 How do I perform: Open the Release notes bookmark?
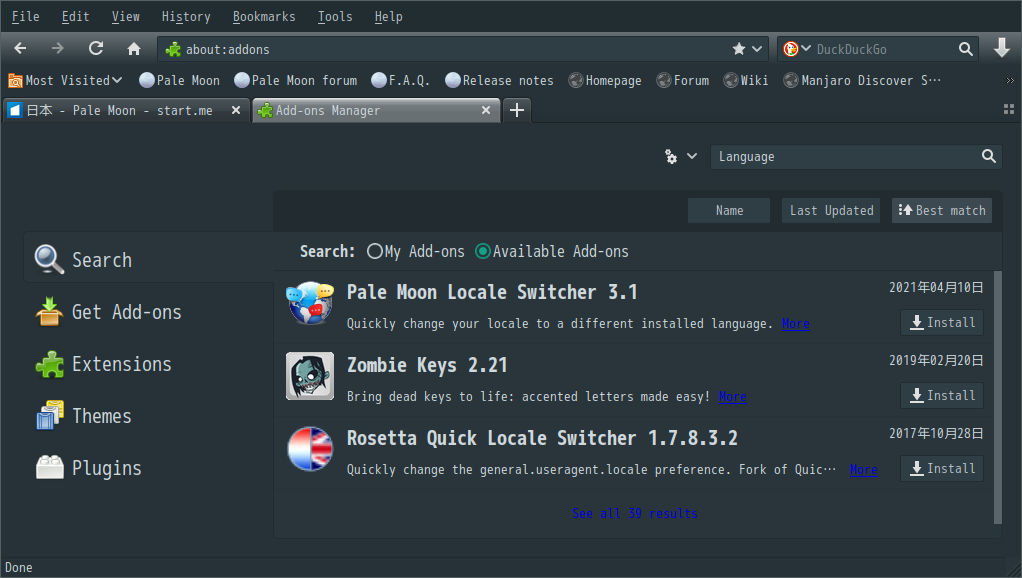(x=499, y=80)
